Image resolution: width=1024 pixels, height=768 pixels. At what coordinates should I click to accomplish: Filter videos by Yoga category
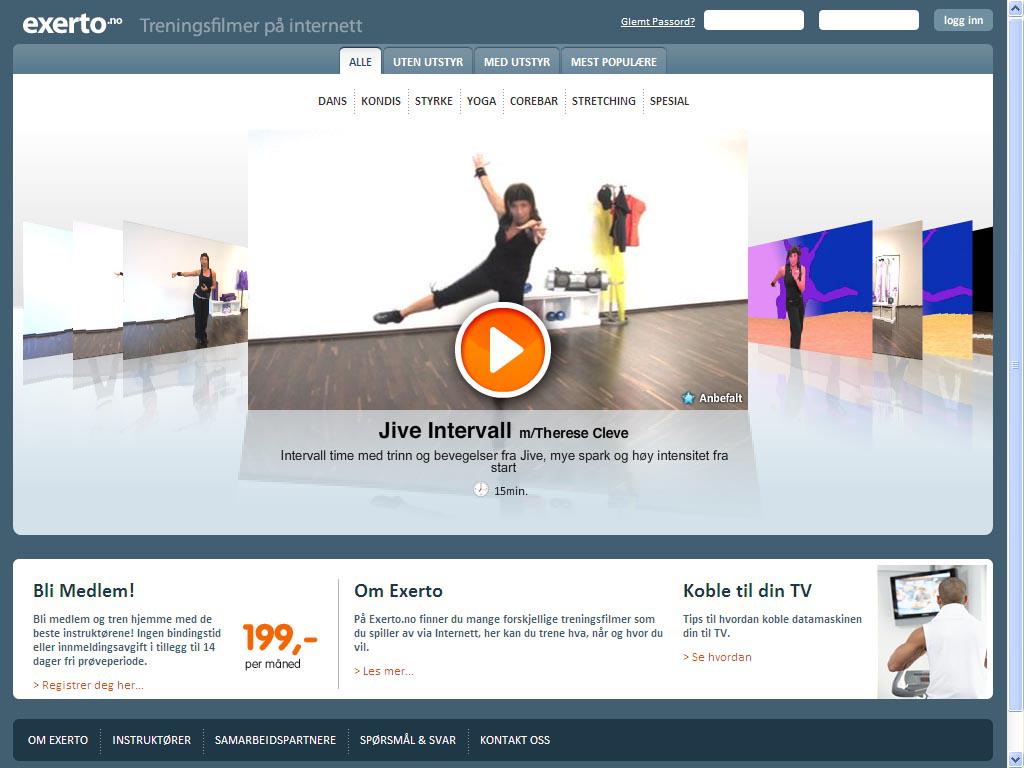(x=481, y=101)
